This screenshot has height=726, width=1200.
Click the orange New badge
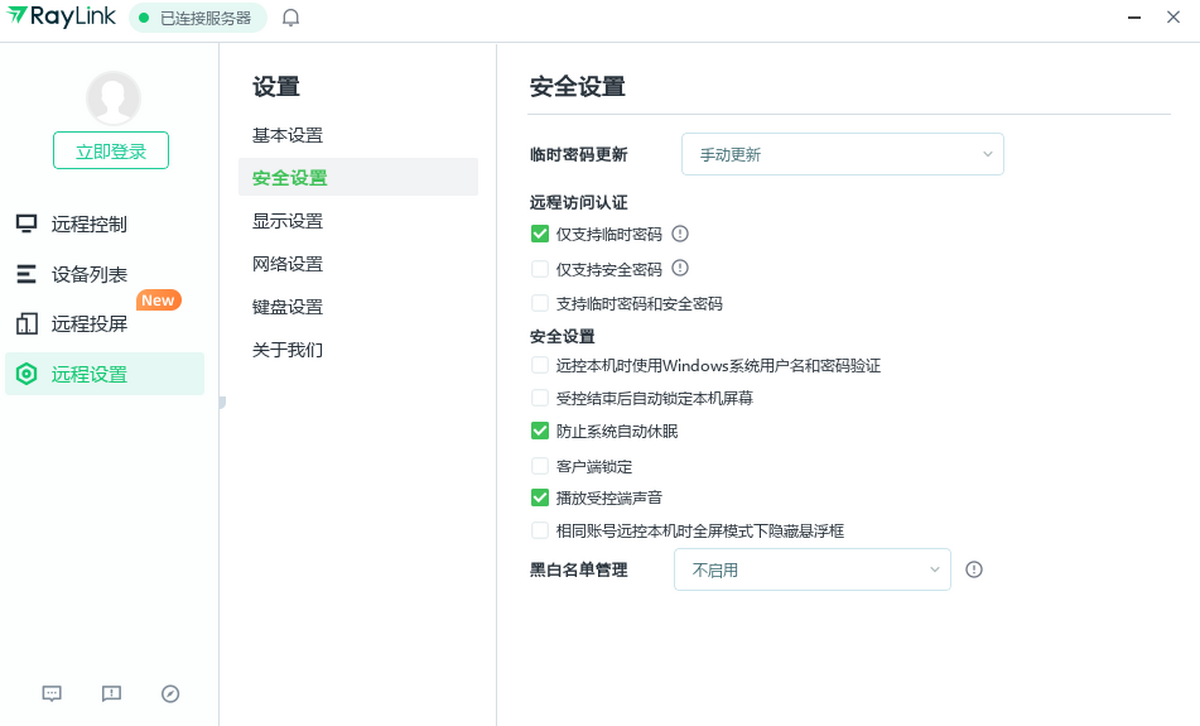(158, 300)
